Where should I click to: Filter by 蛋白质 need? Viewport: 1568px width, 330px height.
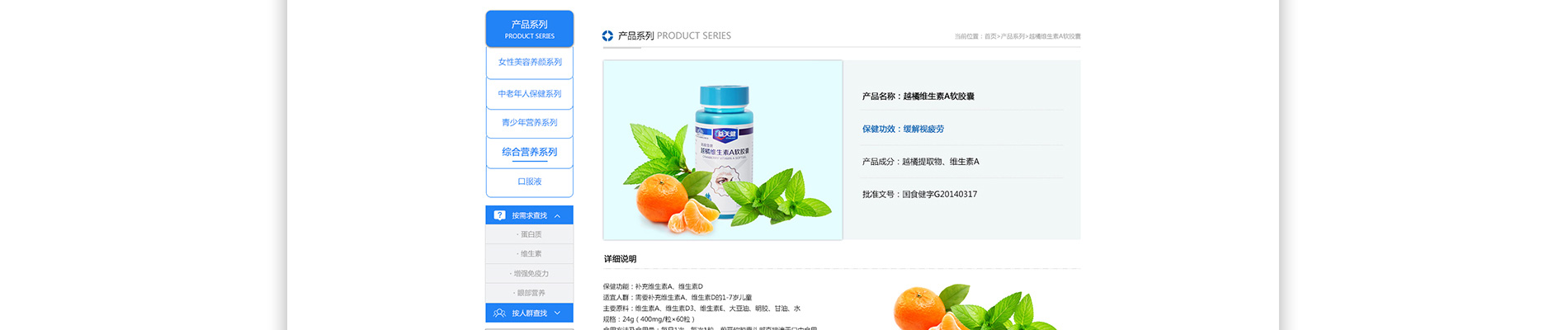tap(530, 235)
